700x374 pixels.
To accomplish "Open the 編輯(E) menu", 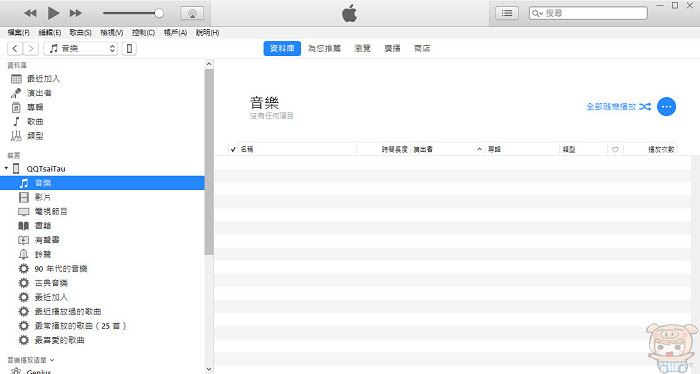I will (50, 33).
